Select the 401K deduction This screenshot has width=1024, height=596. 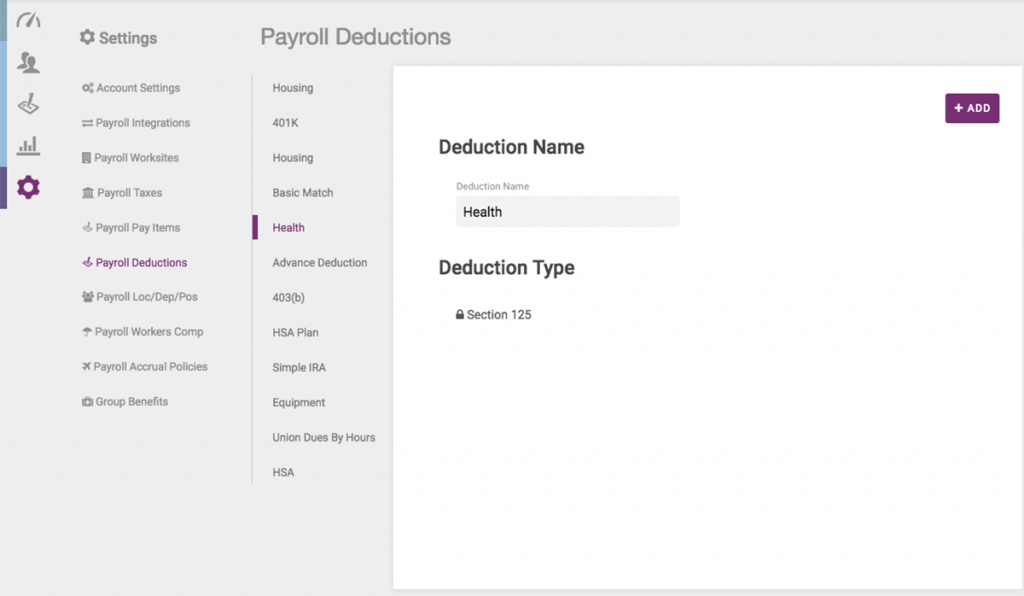click(x=285, y=123)
